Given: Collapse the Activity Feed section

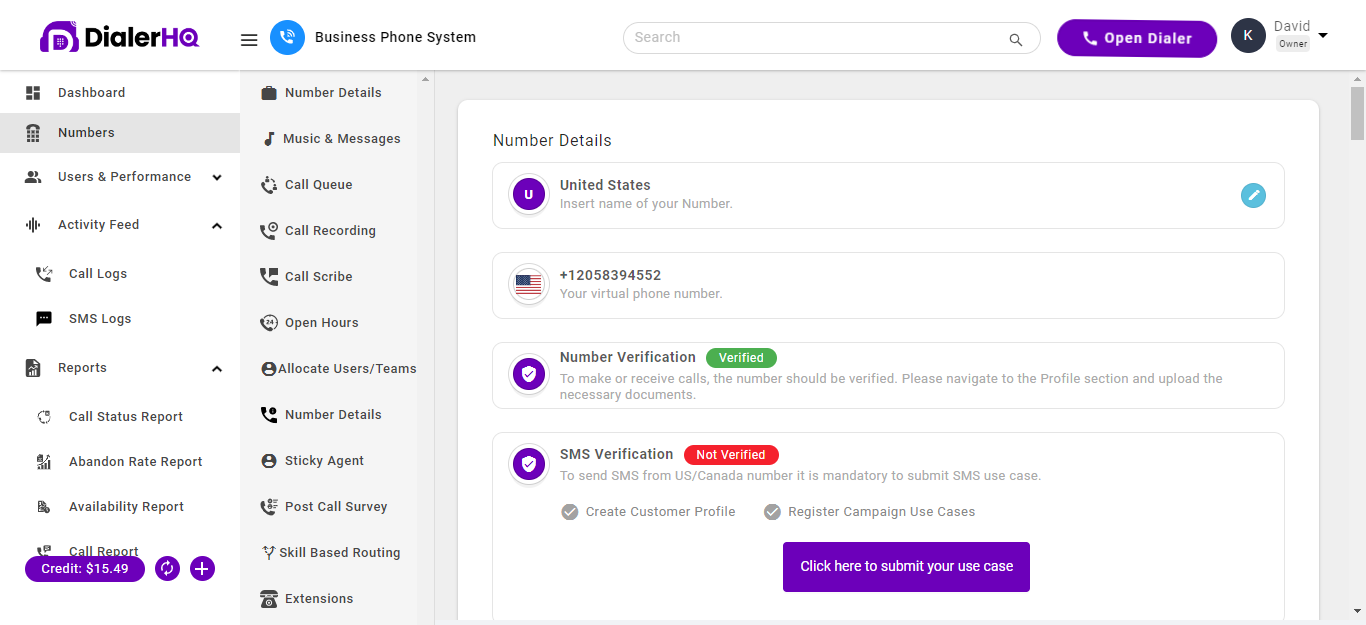Looking at the screenshot, I should [217, 225].
